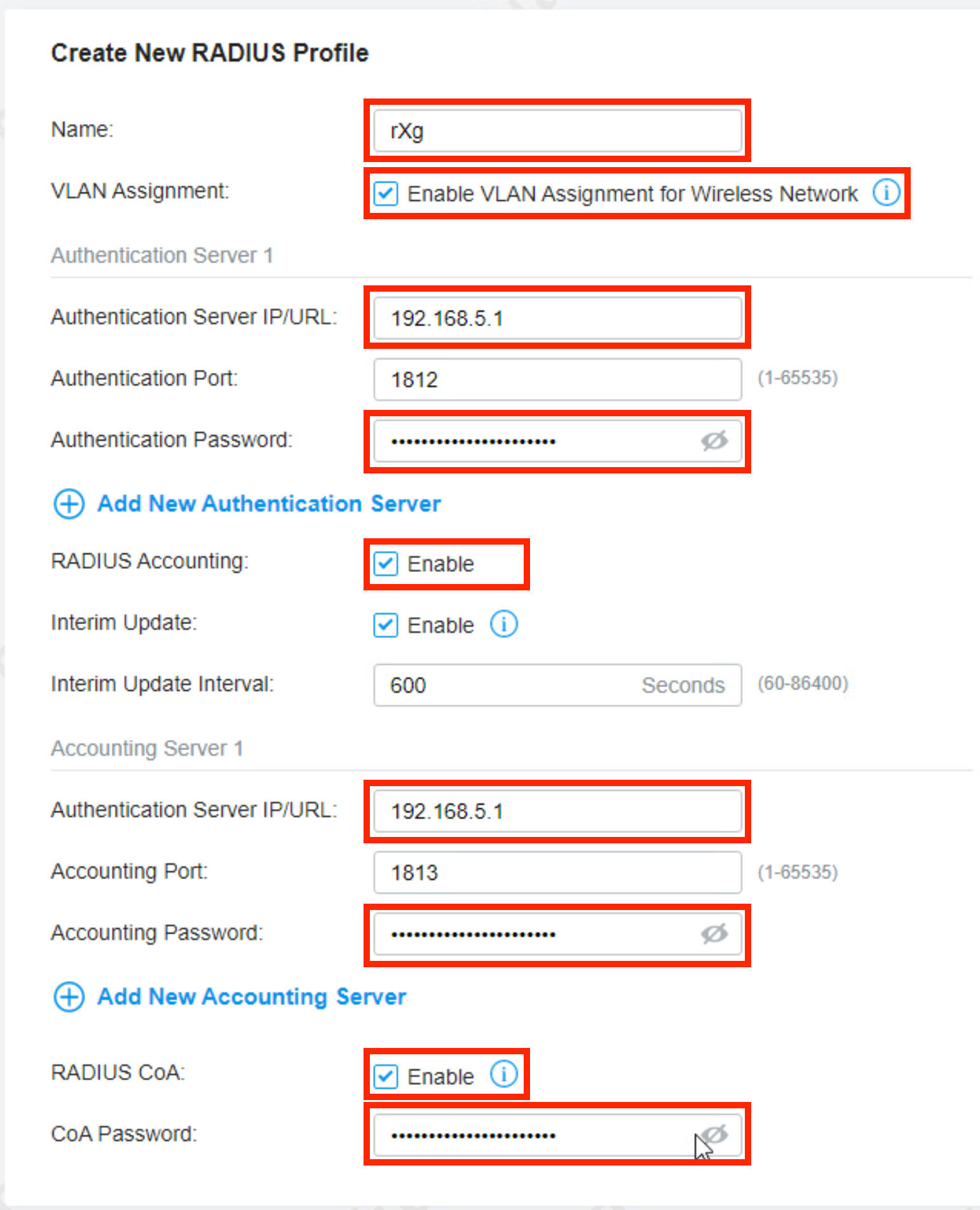This screenshot has width=980, height=1210.
Task: Toggle the Interim Update Enable checkbox
Action: coord(386,625)
